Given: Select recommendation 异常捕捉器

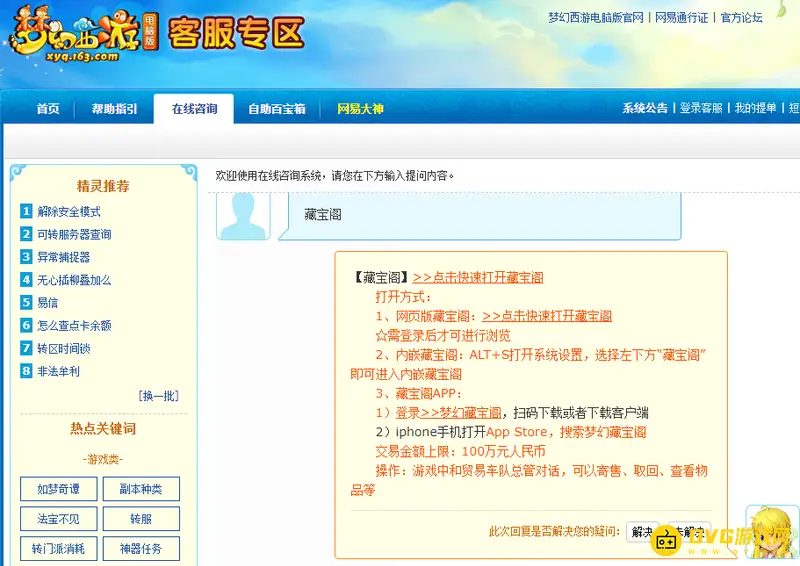Looking at the screenshot, I should click(x=64, y=257).
